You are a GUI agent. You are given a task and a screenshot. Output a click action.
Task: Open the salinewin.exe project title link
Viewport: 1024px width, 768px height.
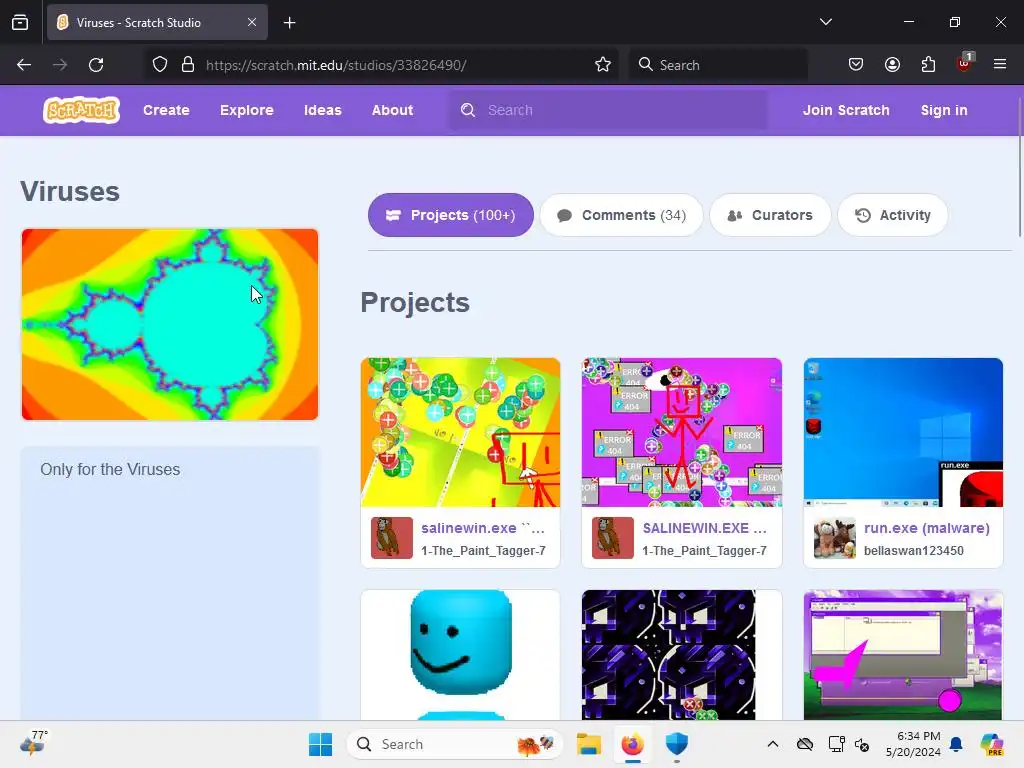click(483, 528)
